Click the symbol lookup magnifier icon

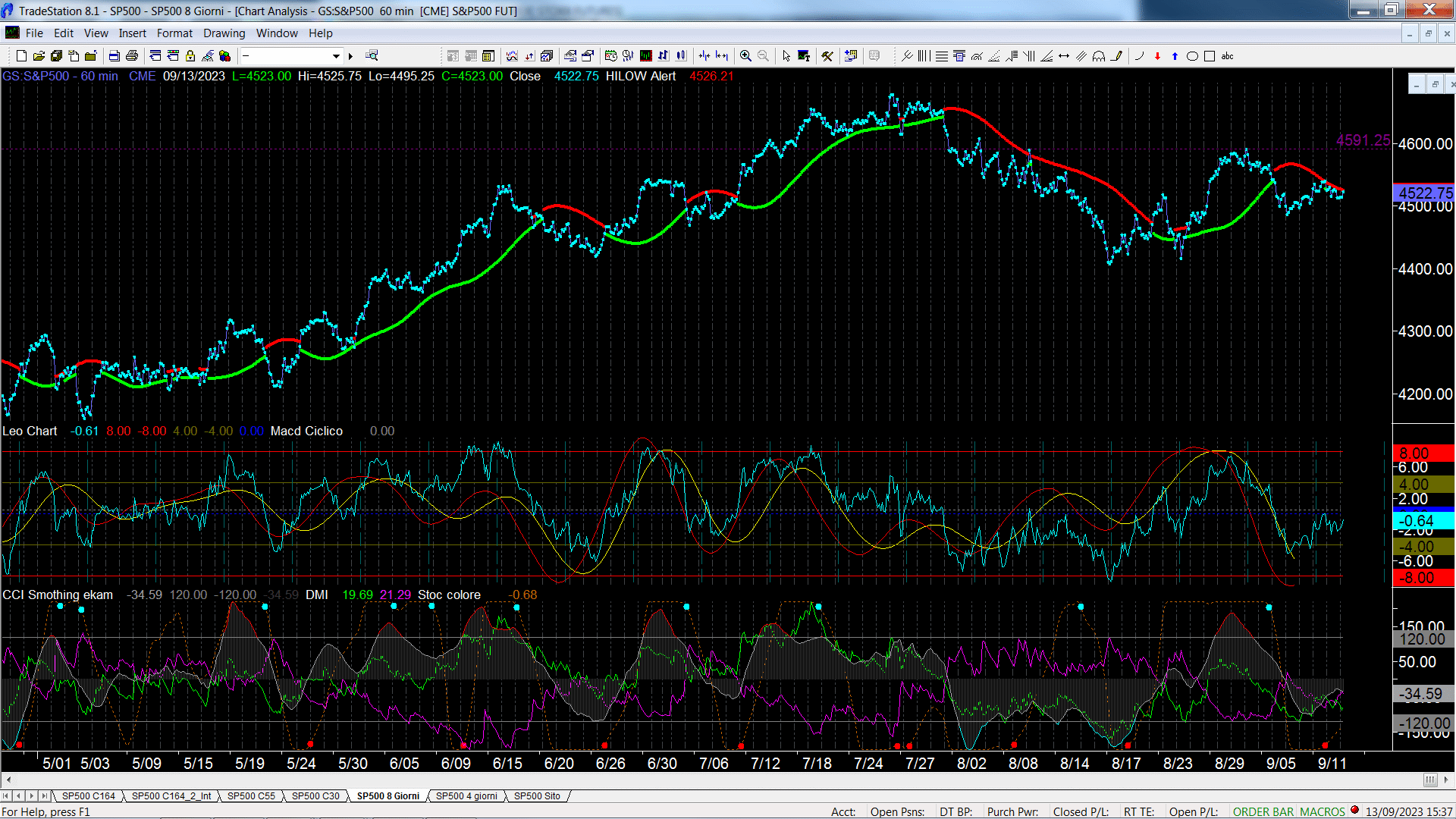point(372,55)
